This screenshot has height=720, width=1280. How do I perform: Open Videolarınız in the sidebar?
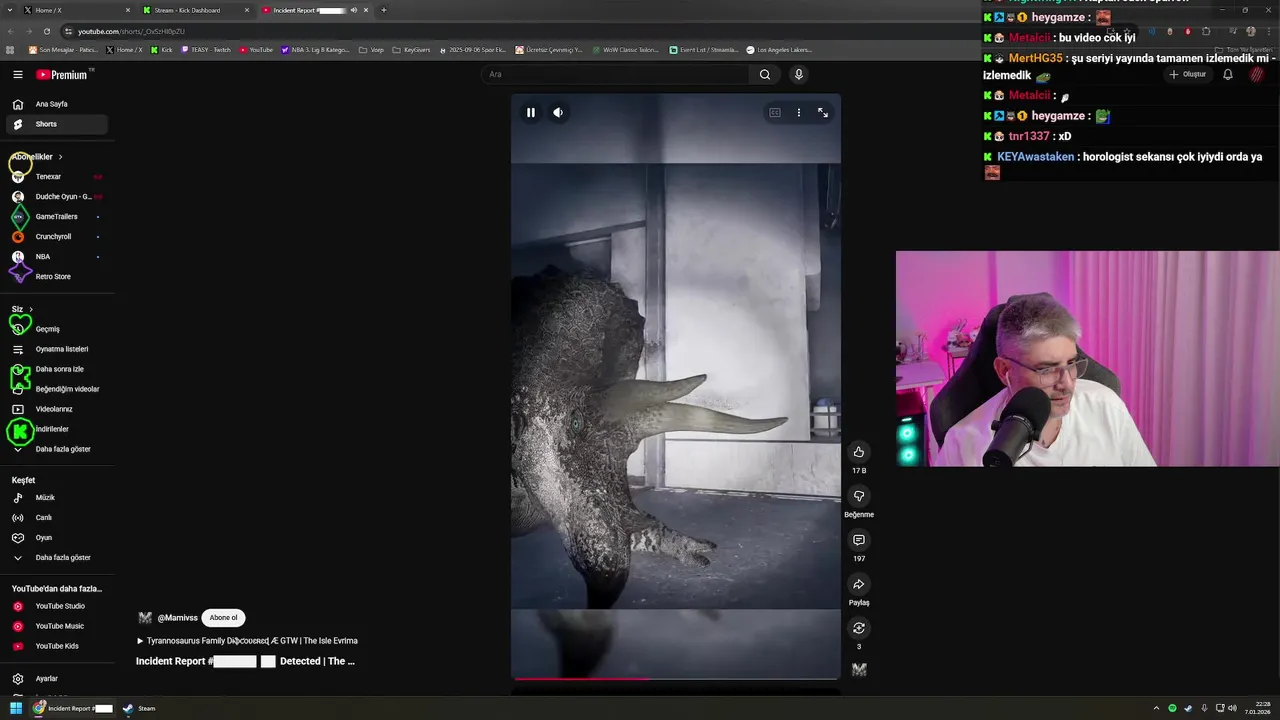point(57,409)
